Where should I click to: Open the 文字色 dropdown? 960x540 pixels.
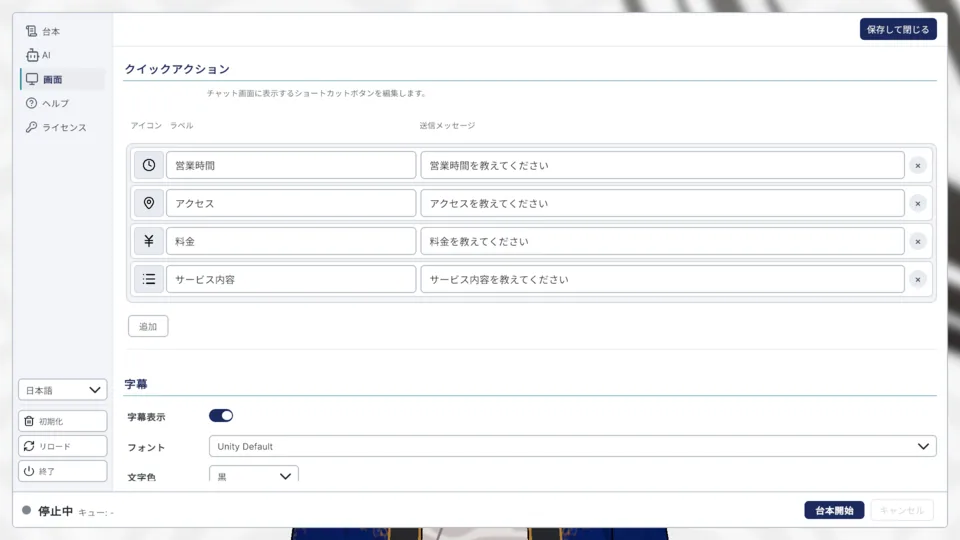tap(254, 475)
